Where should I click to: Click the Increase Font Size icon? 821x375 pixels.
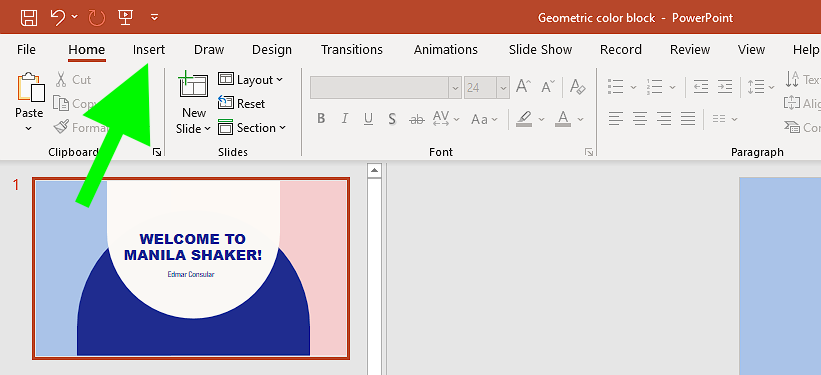524,86
